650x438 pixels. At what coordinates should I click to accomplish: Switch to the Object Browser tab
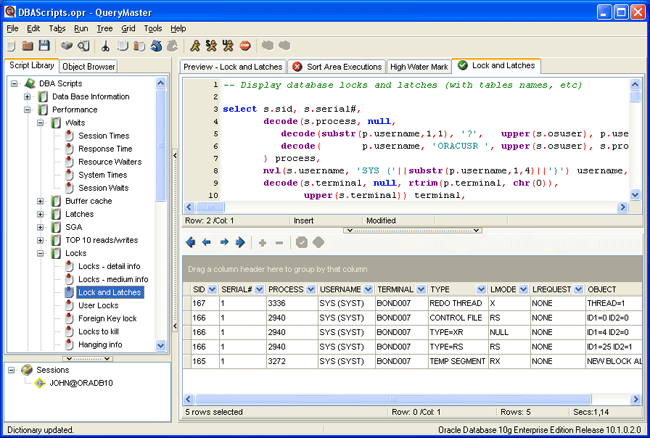coord(88,67)
